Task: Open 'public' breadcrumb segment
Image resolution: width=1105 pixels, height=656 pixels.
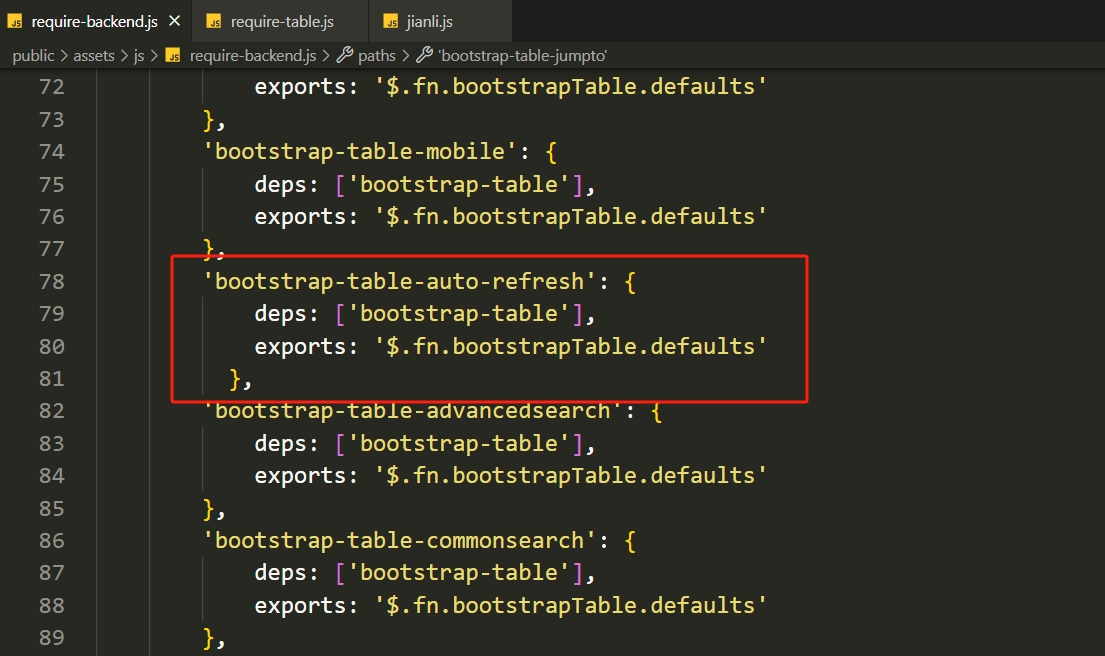Action: (x=33, y=56)
